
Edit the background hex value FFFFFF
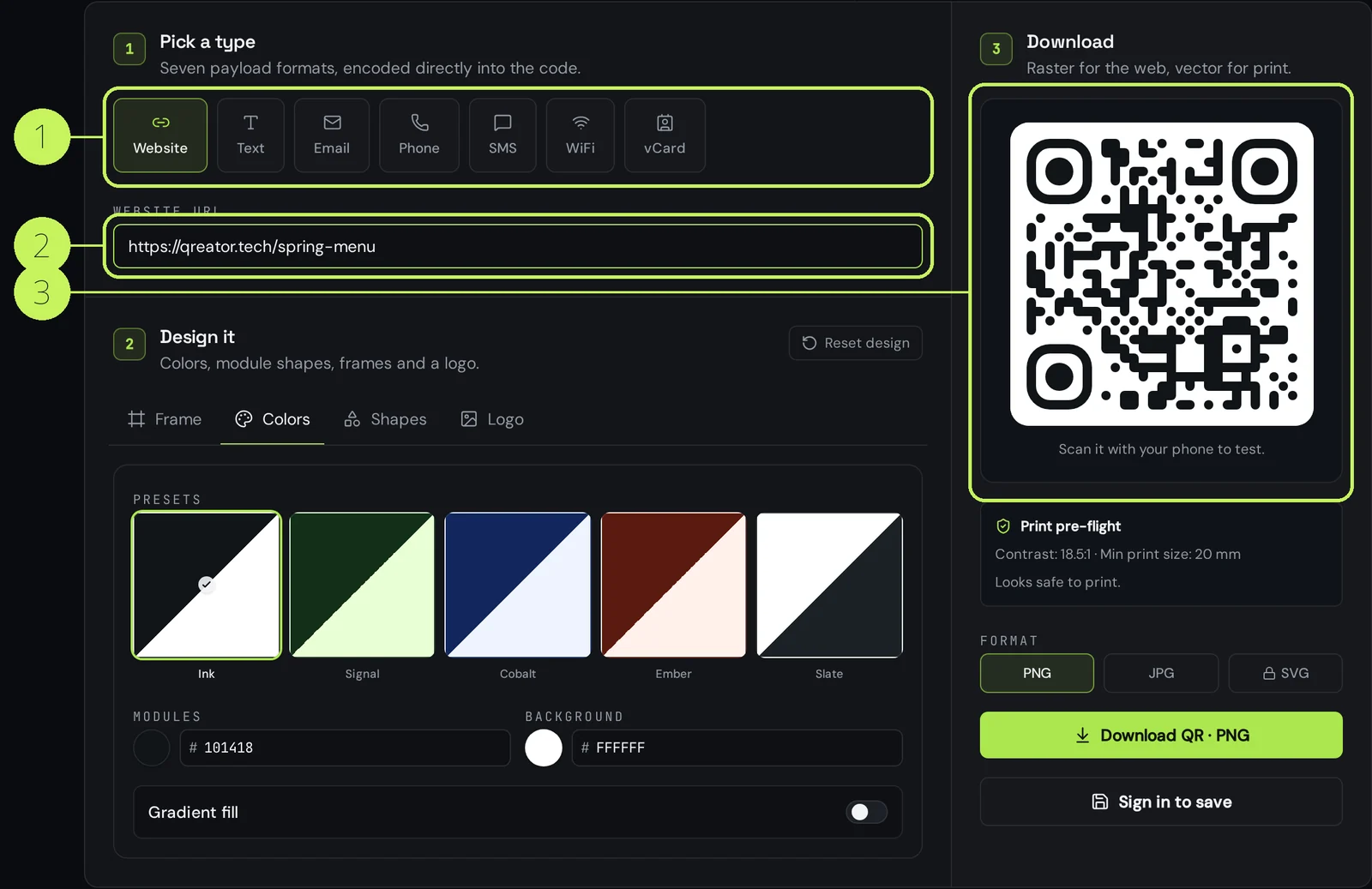pos(737,748)
